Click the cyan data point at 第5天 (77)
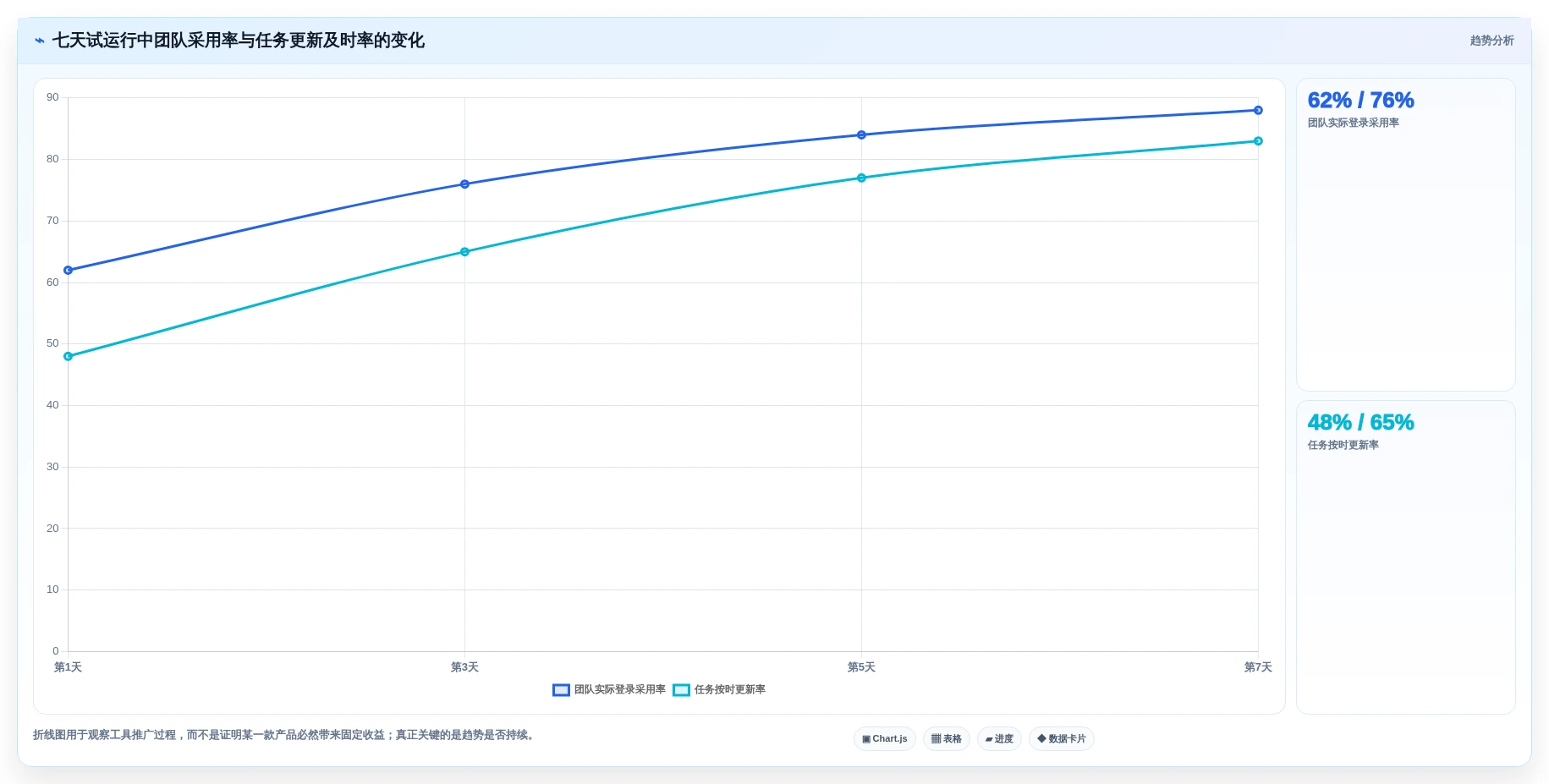 tap(861, 178)
